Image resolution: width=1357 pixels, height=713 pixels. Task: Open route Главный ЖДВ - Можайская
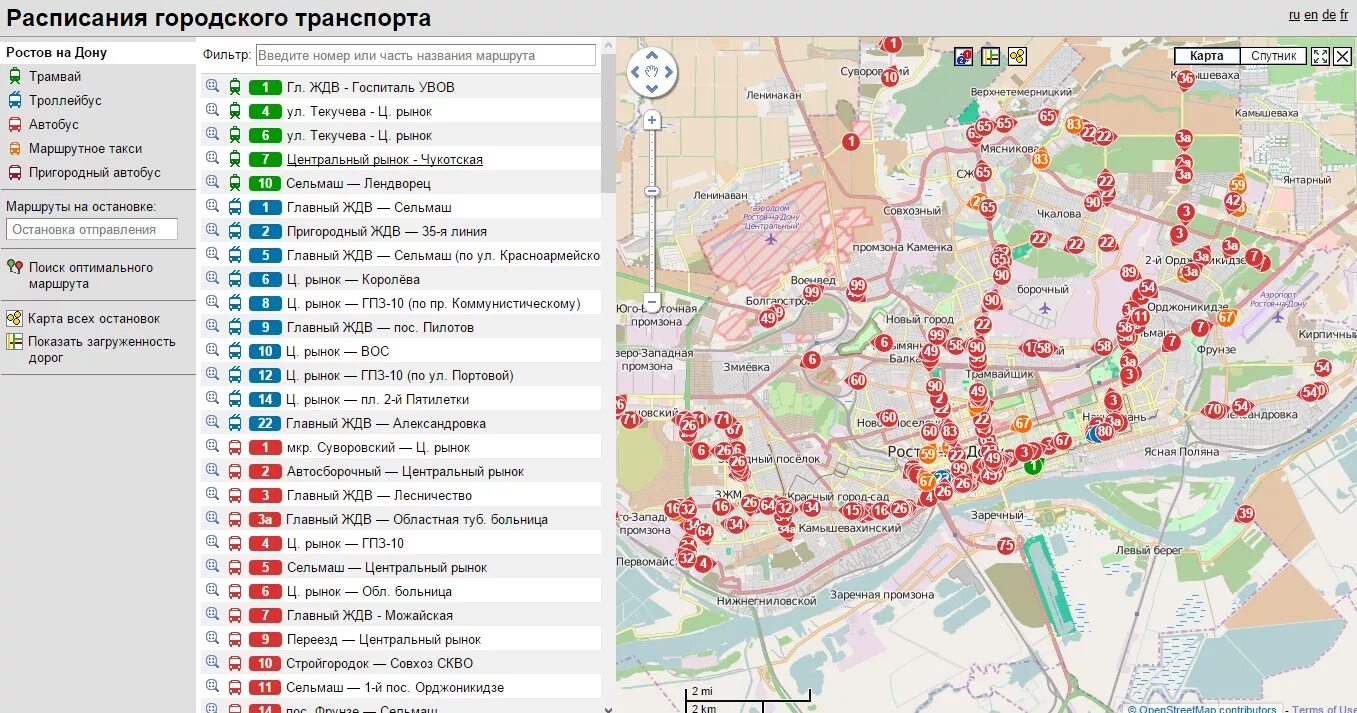[370, 615]
